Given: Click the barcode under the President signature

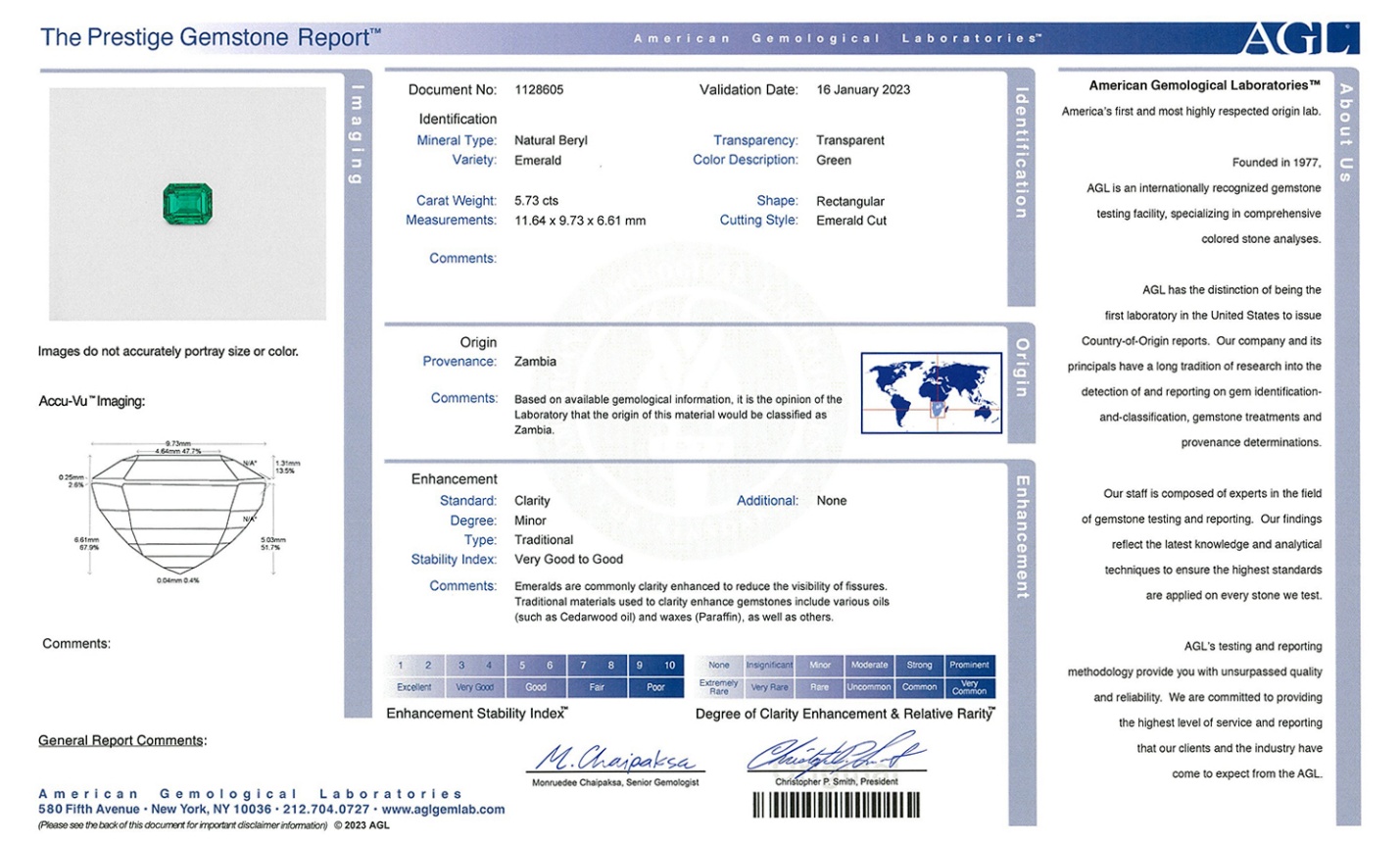Looking at the screenshot, I should pyautogui.click(x=836, y=805).
